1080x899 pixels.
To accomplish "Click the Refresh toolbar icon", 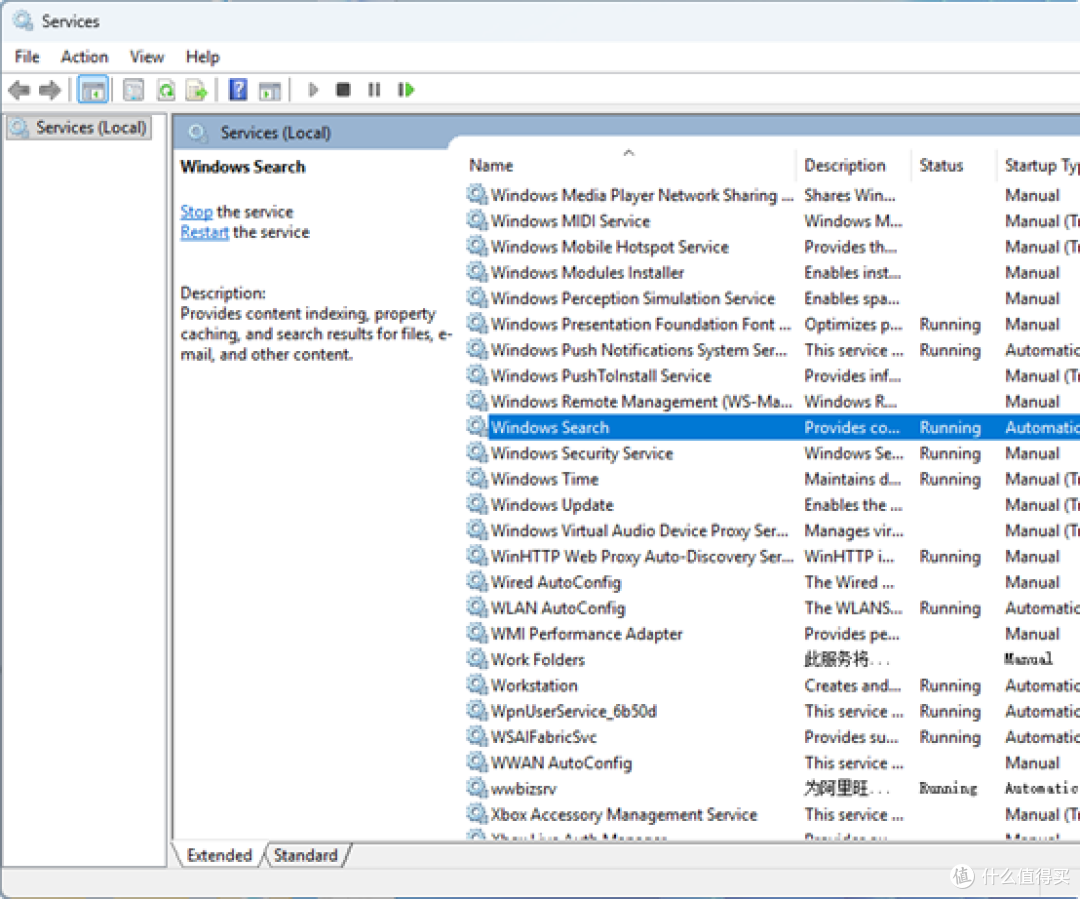I will [166, 90].
